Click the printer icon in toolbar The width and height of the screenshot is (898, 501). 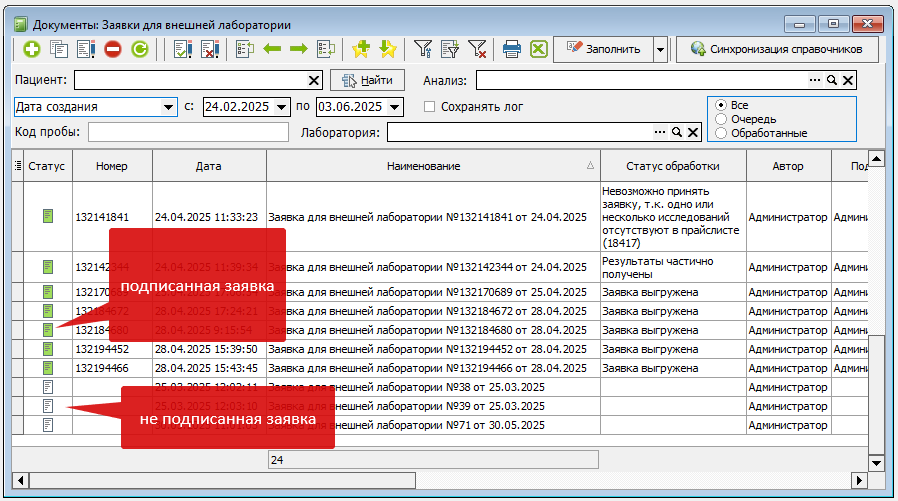[x=512, y=48]
